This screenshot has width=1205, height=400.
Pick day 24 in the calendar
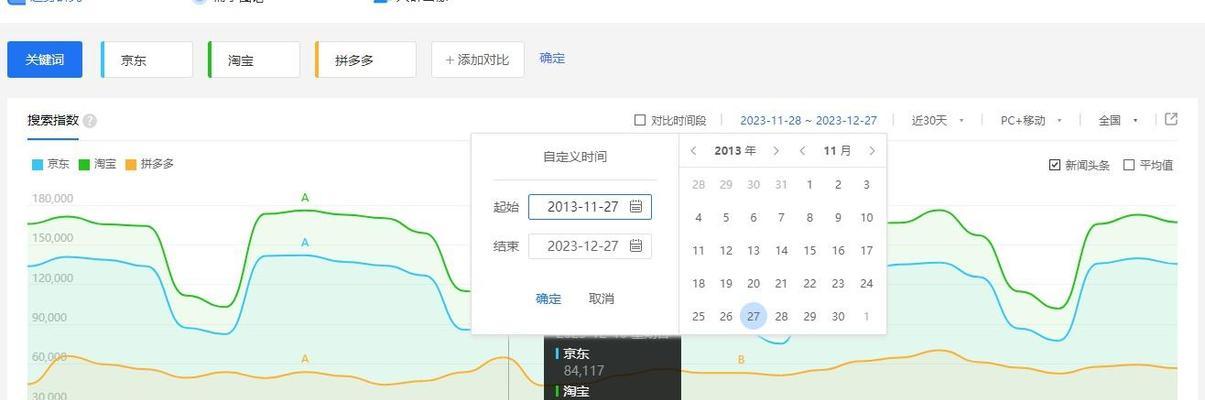pyautogui.click(x=866, y=283)
